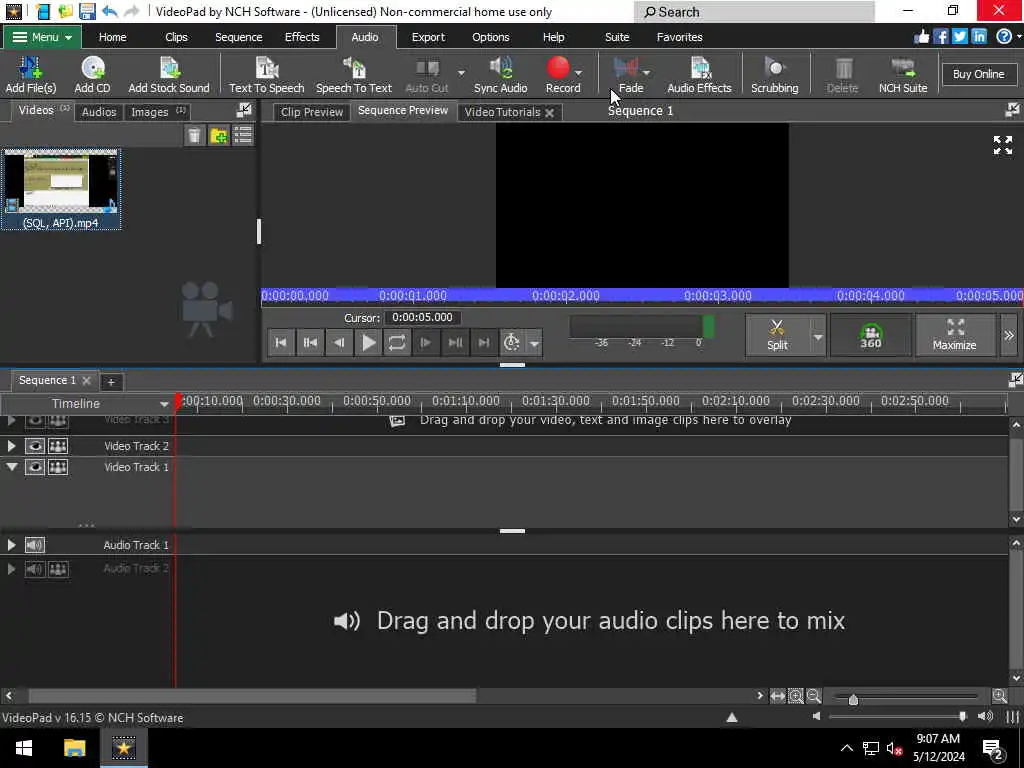Viewport: 1024px width, 768px height.
Task: Open the Split options dropdown arrow
Action: click(818, 337)
